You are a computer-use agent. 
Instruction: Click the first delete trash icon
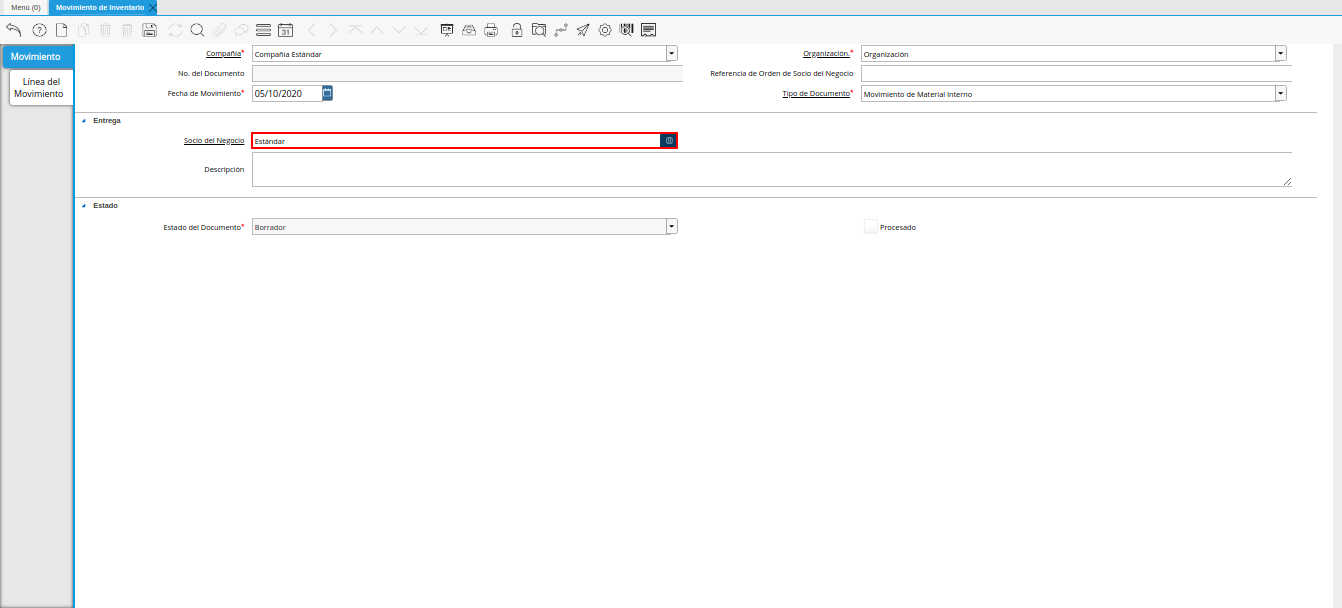coord(106,30)
